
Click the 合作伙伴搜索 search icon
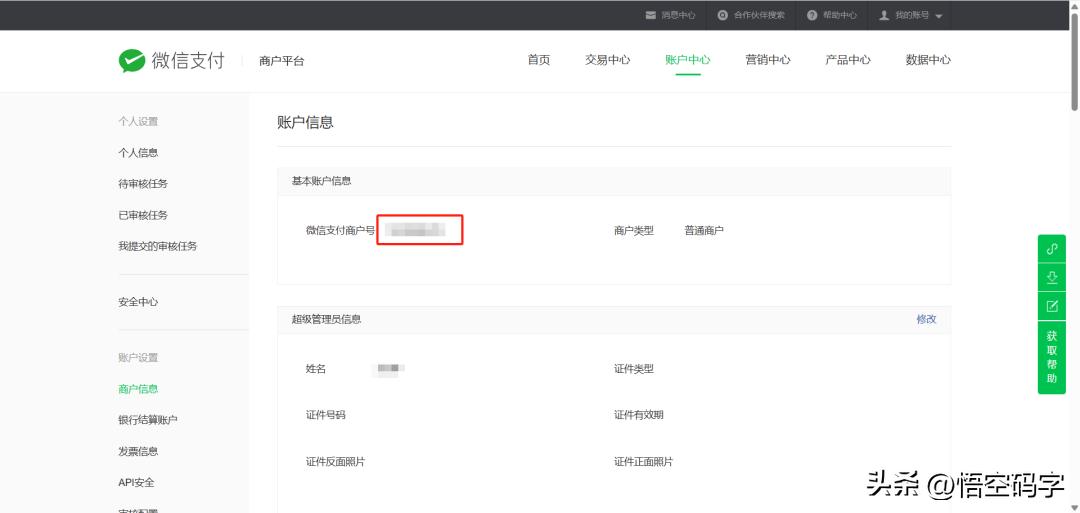tap(723, 15)
